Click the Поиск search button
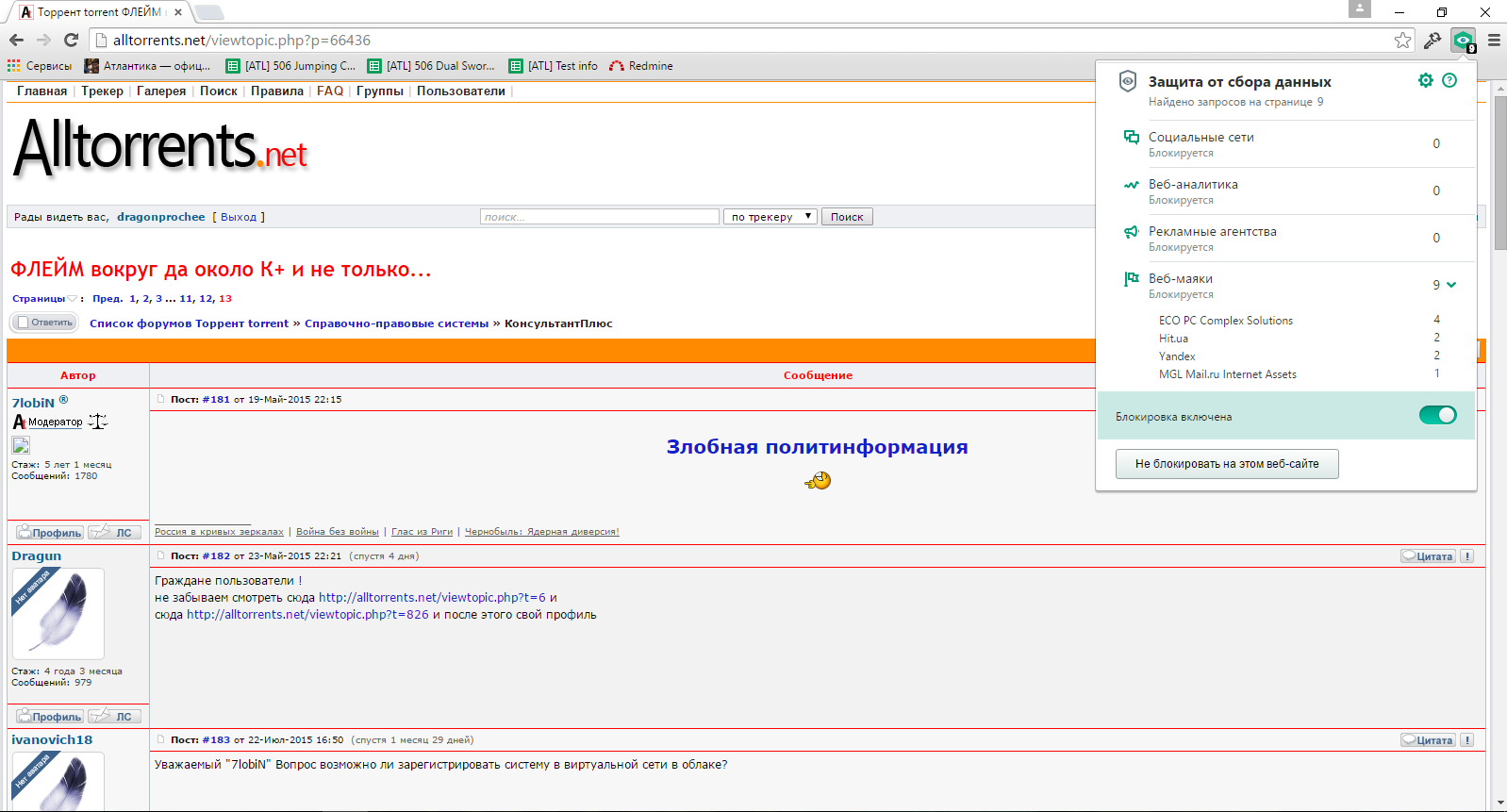This screenshot has width=1507, height=812. pyautogui.click(x=846, y=217)
